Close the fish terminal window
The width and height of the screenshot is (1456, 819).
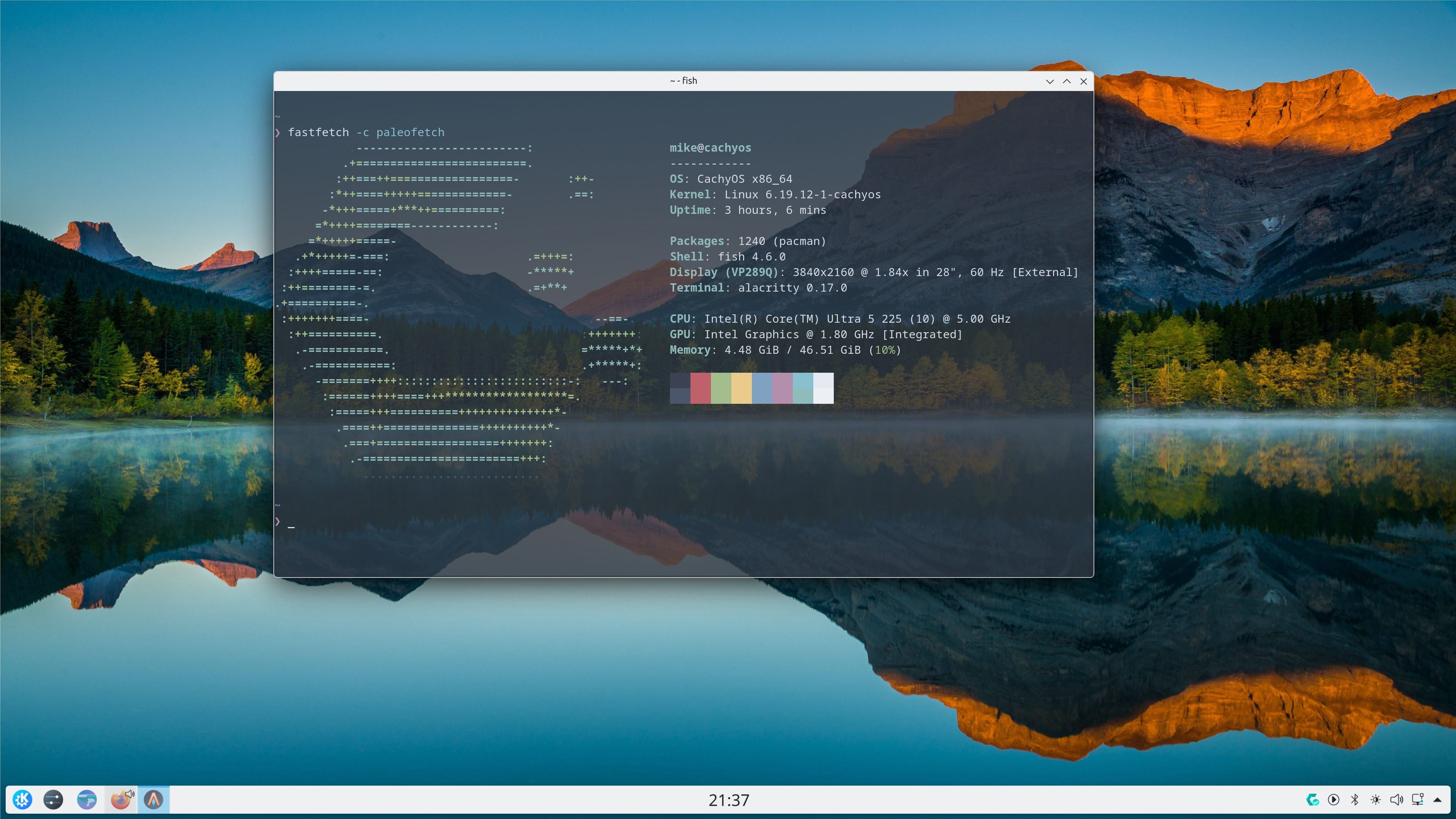click(x=1084, y=82)
